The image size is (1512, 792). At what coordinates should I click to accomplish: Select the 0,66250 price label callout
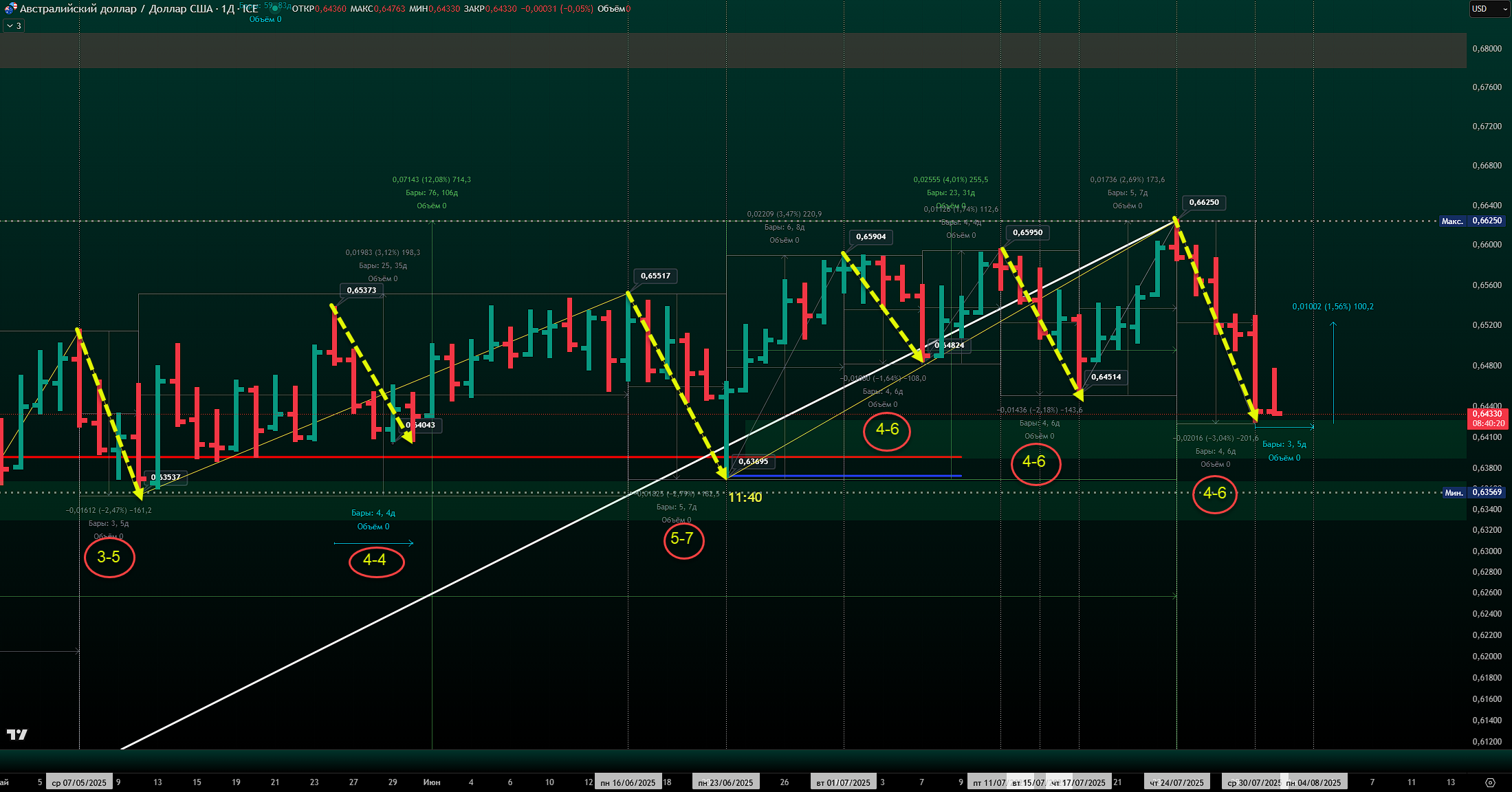[1204, 202]
